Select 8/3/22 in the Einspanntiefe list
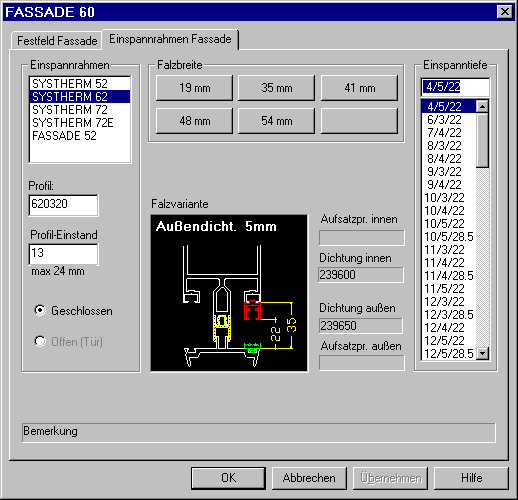 (x=449, y=146)
